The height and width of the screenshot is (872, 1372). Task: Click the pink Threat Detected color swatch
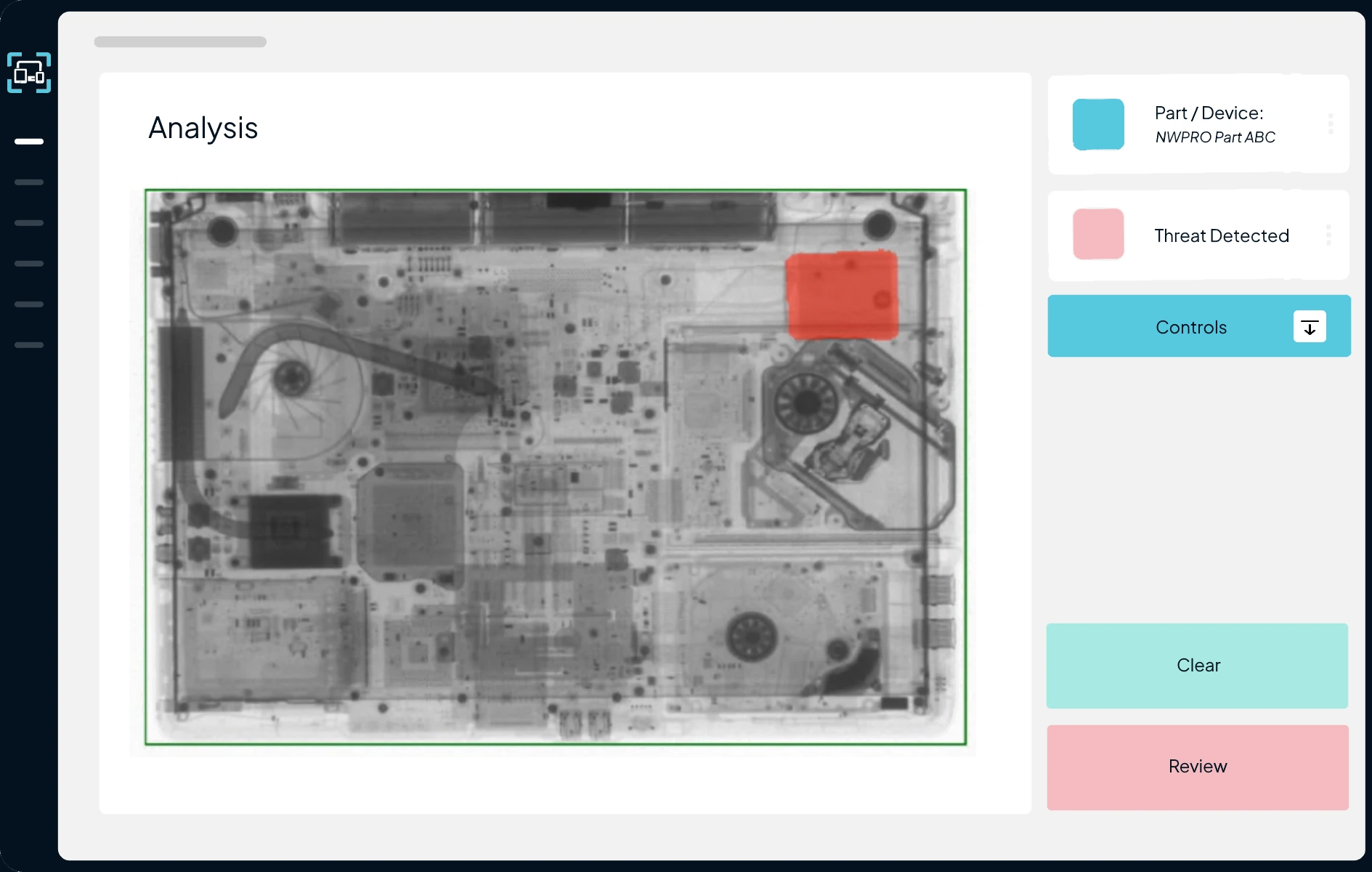1098,234
